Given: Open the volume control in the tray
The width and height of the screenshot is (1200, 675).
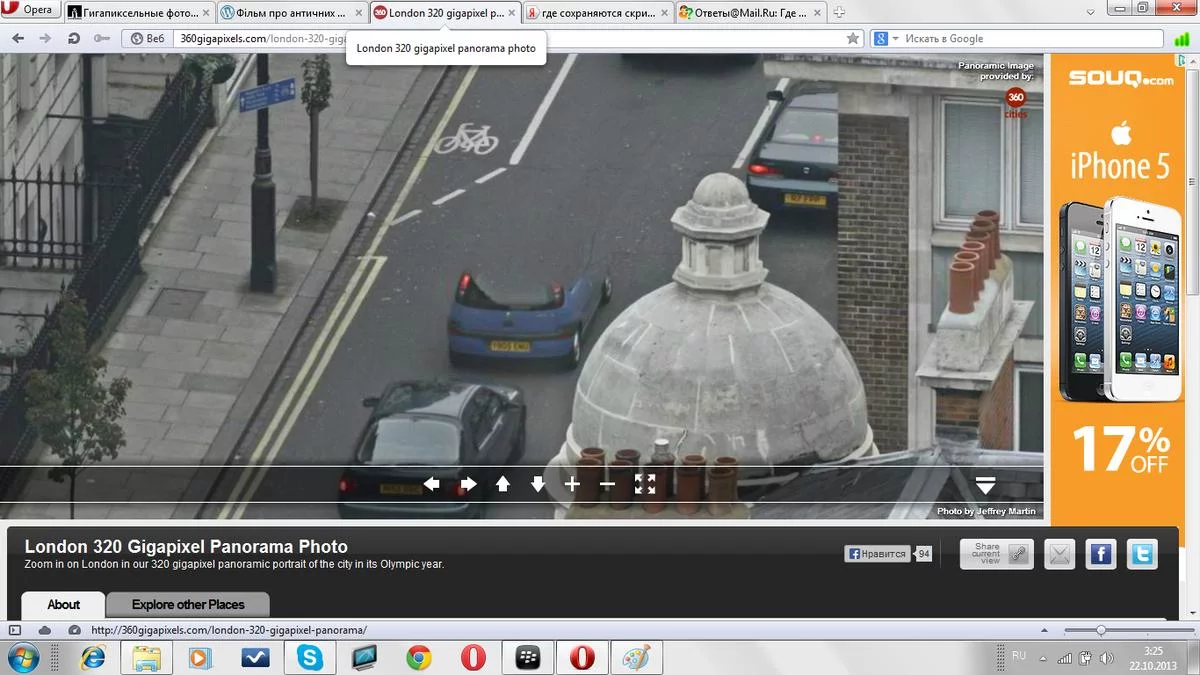Looking at the screenshot, I should click(x=1107, y=658).
